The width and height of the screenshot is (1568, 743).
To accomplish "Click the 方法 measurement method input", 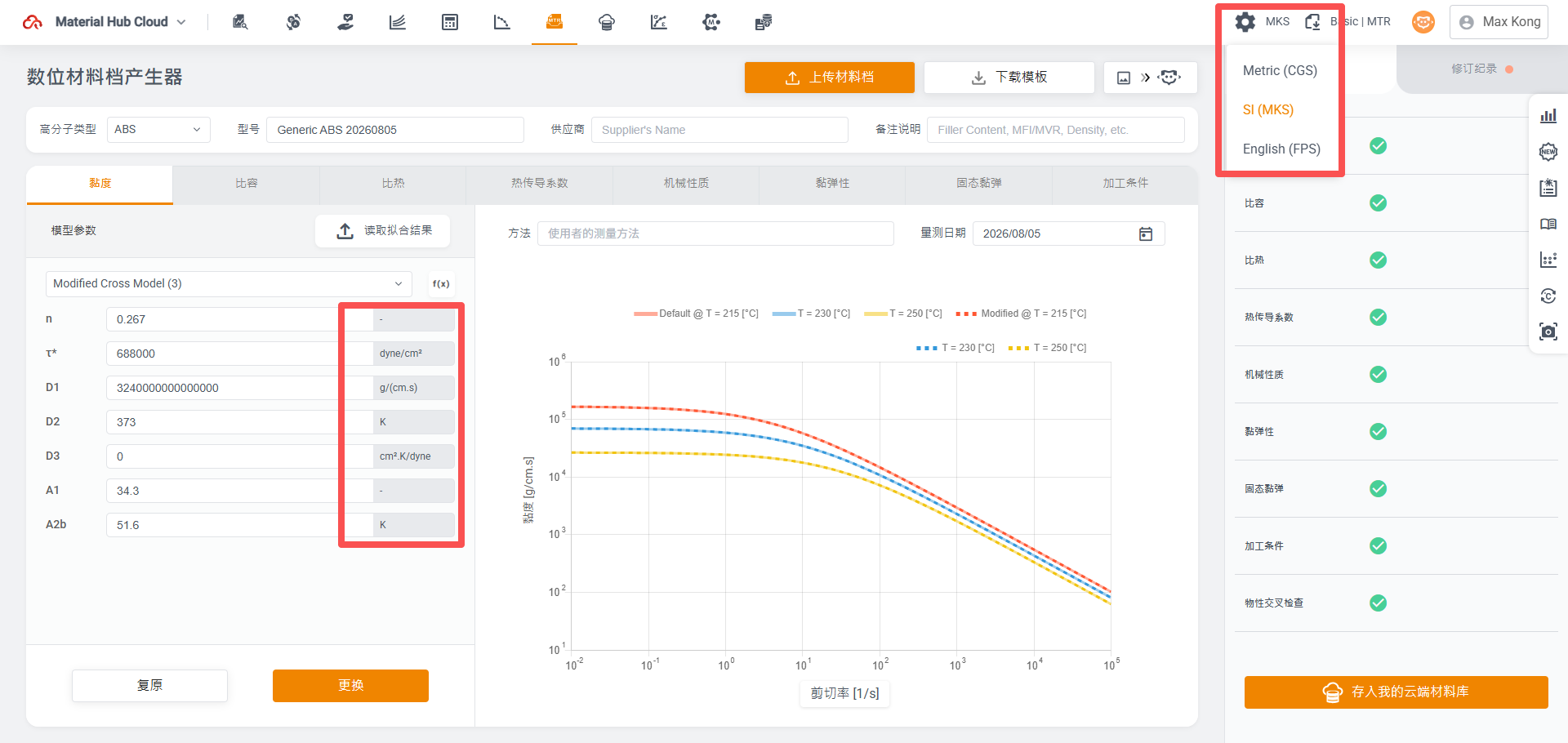I will pos(715,234).
